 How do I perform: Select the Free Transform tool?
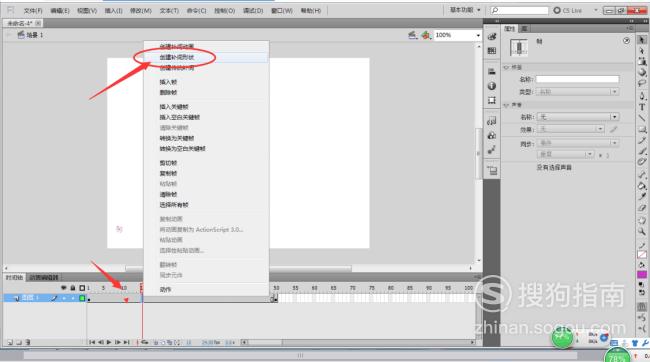pyautogui.click(x=642, y=61)
